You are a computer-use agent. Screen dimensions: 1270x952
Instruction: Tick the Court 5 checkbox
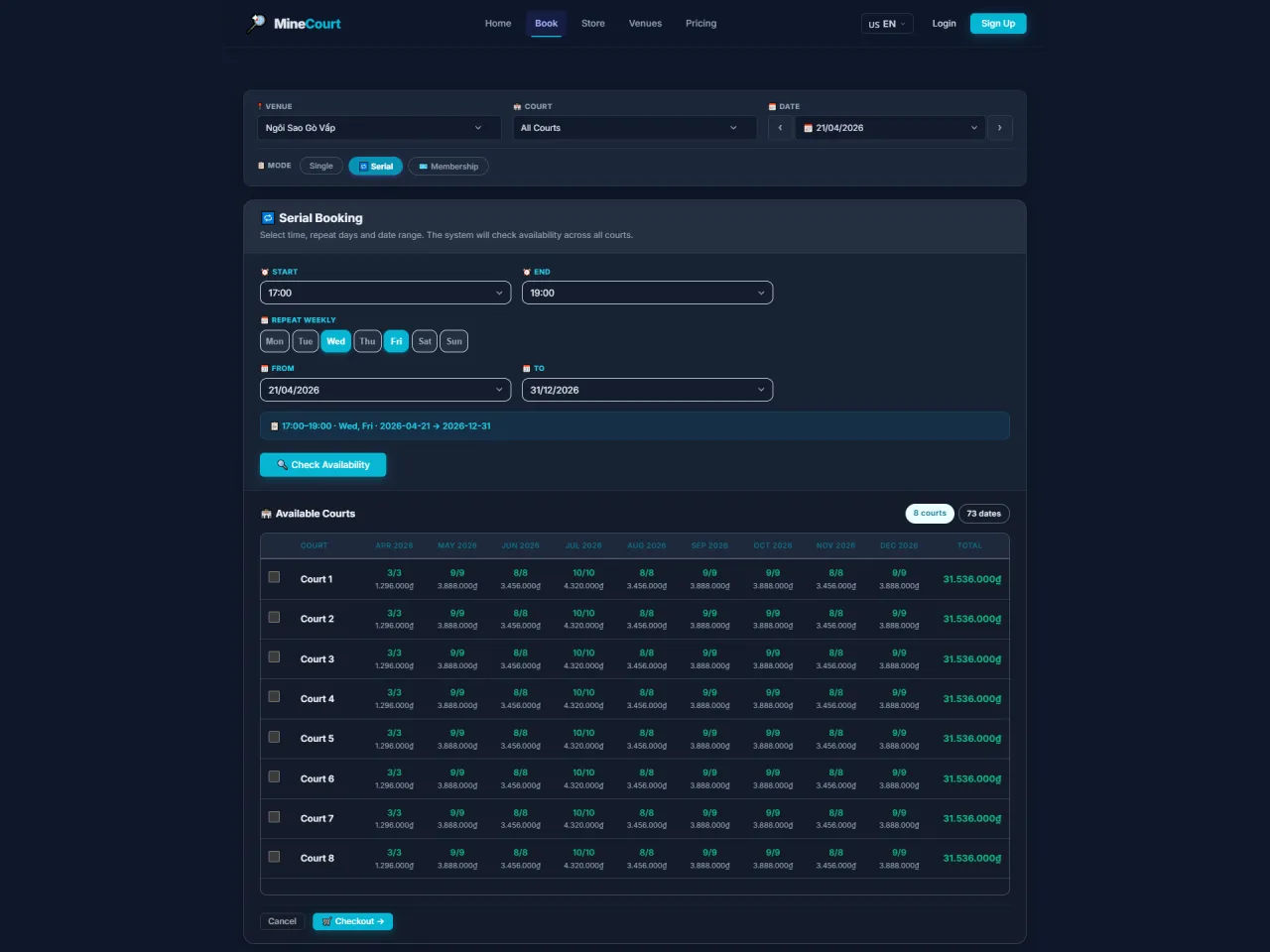click(274, 737)
